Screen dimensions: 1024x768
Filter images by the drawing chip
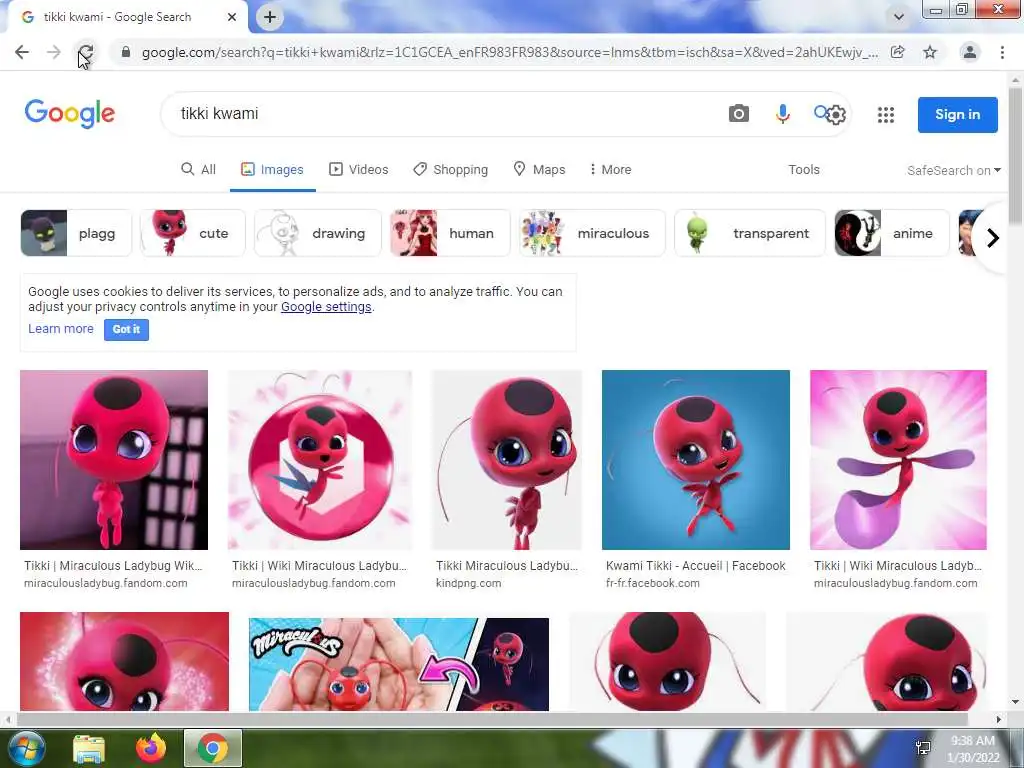coord(317,233)
